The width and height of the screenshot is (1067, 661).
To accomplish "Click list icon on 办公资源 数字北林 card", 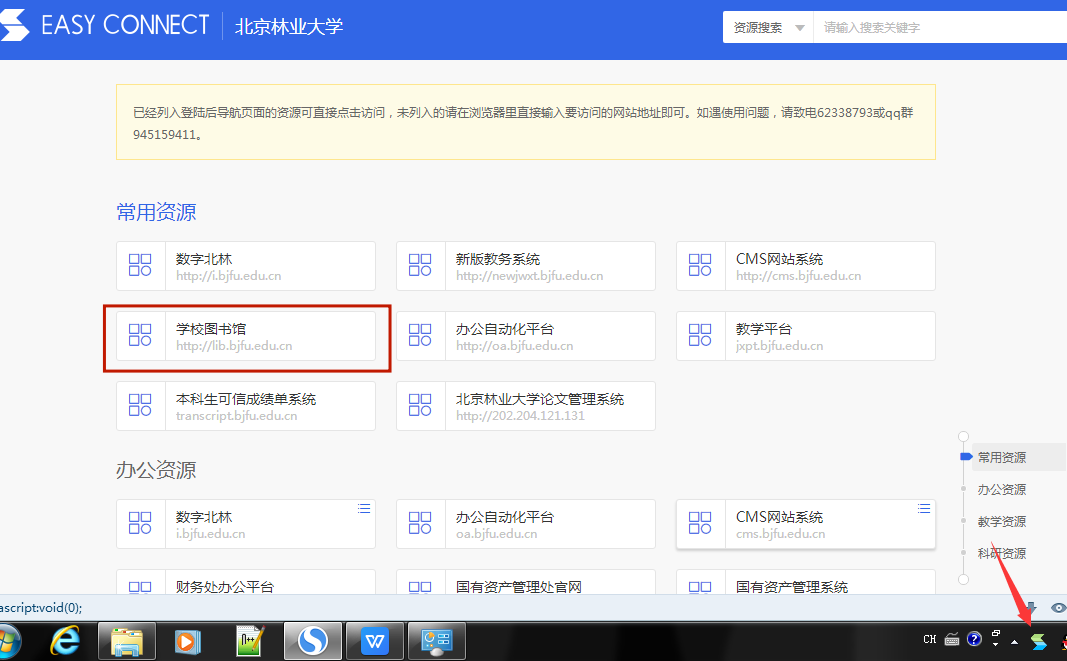I will [x=364, y=509].
